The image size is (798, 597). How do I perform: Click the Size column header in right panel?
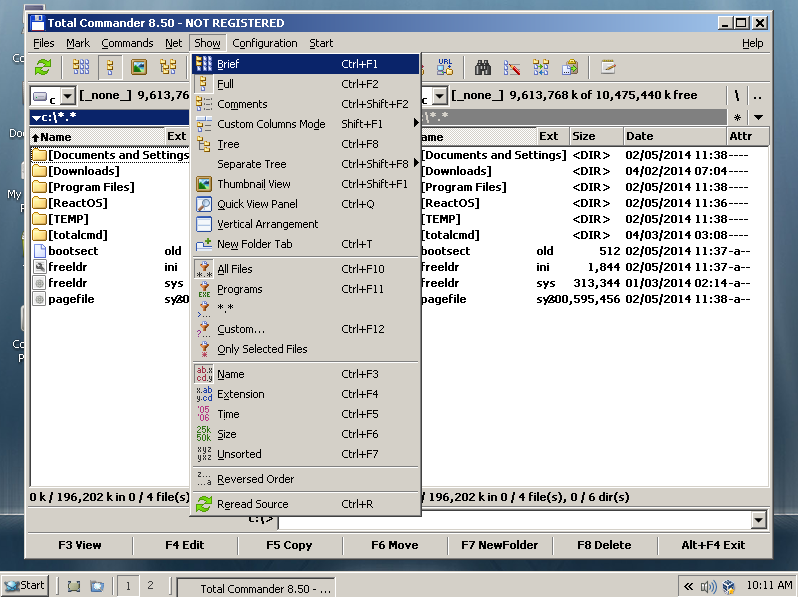(x=596, y=136)
